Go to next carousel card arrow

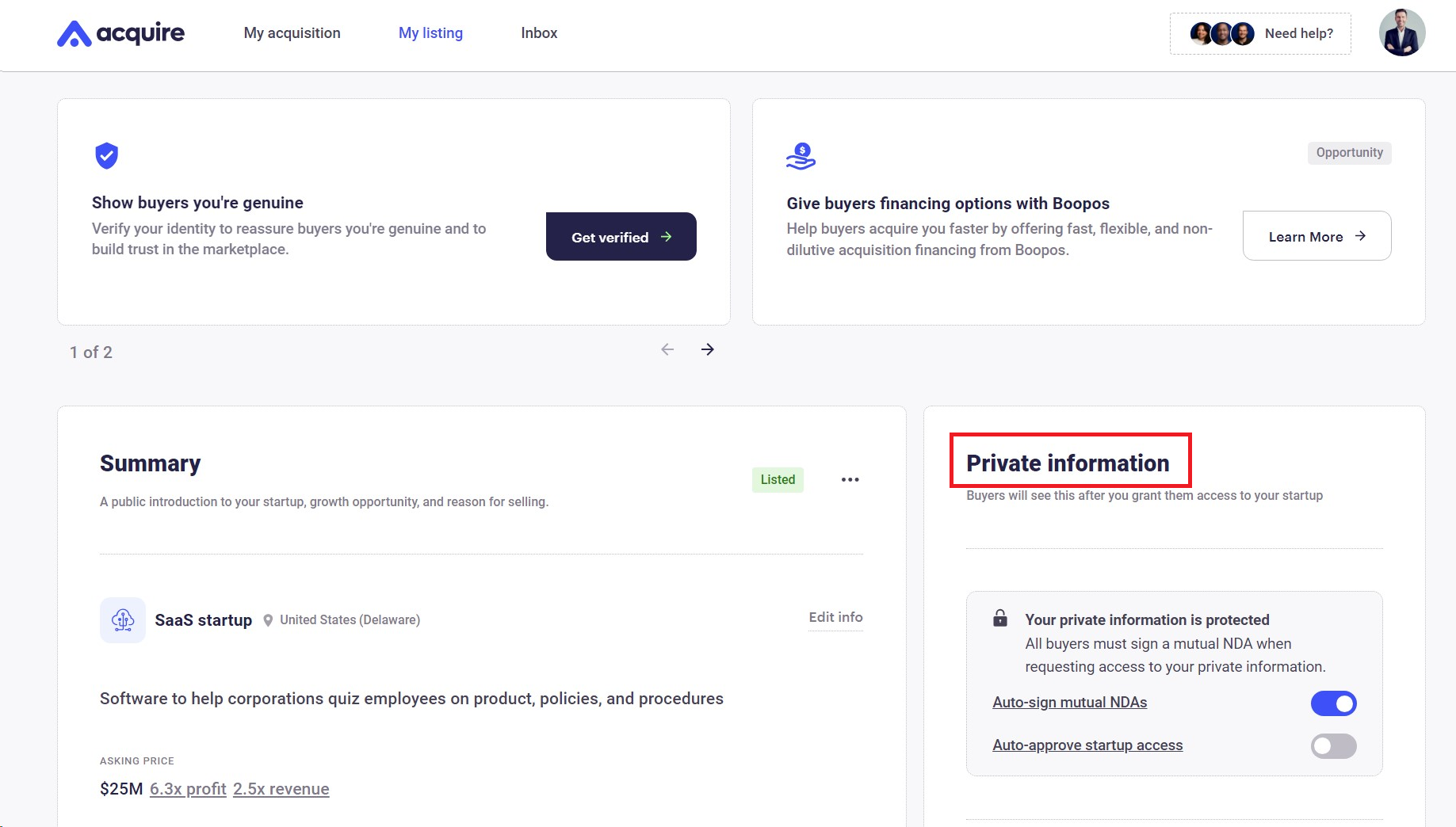(x=708, y=349)
